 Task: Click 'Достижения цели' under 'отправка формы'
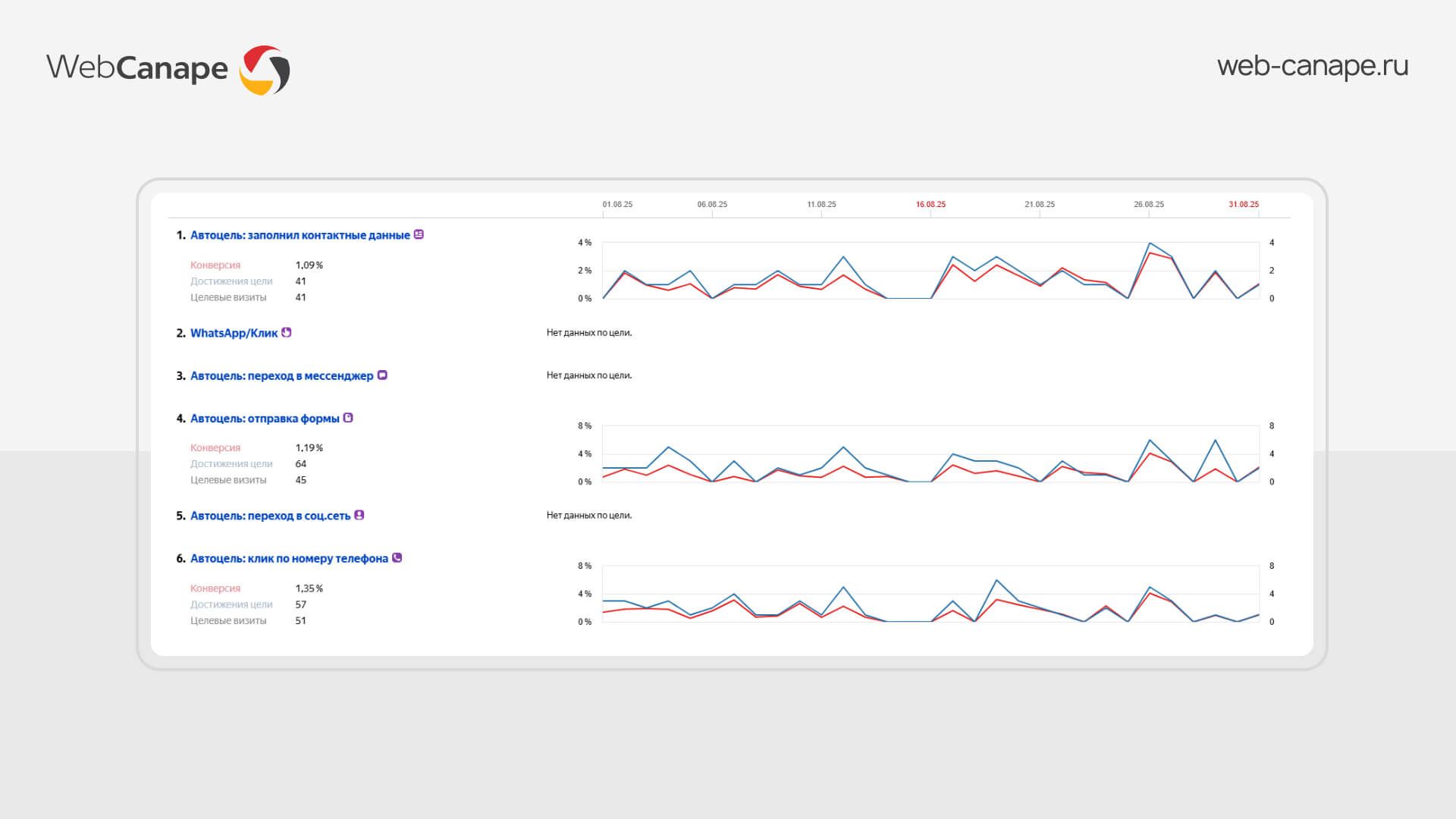tap(231, 464)
